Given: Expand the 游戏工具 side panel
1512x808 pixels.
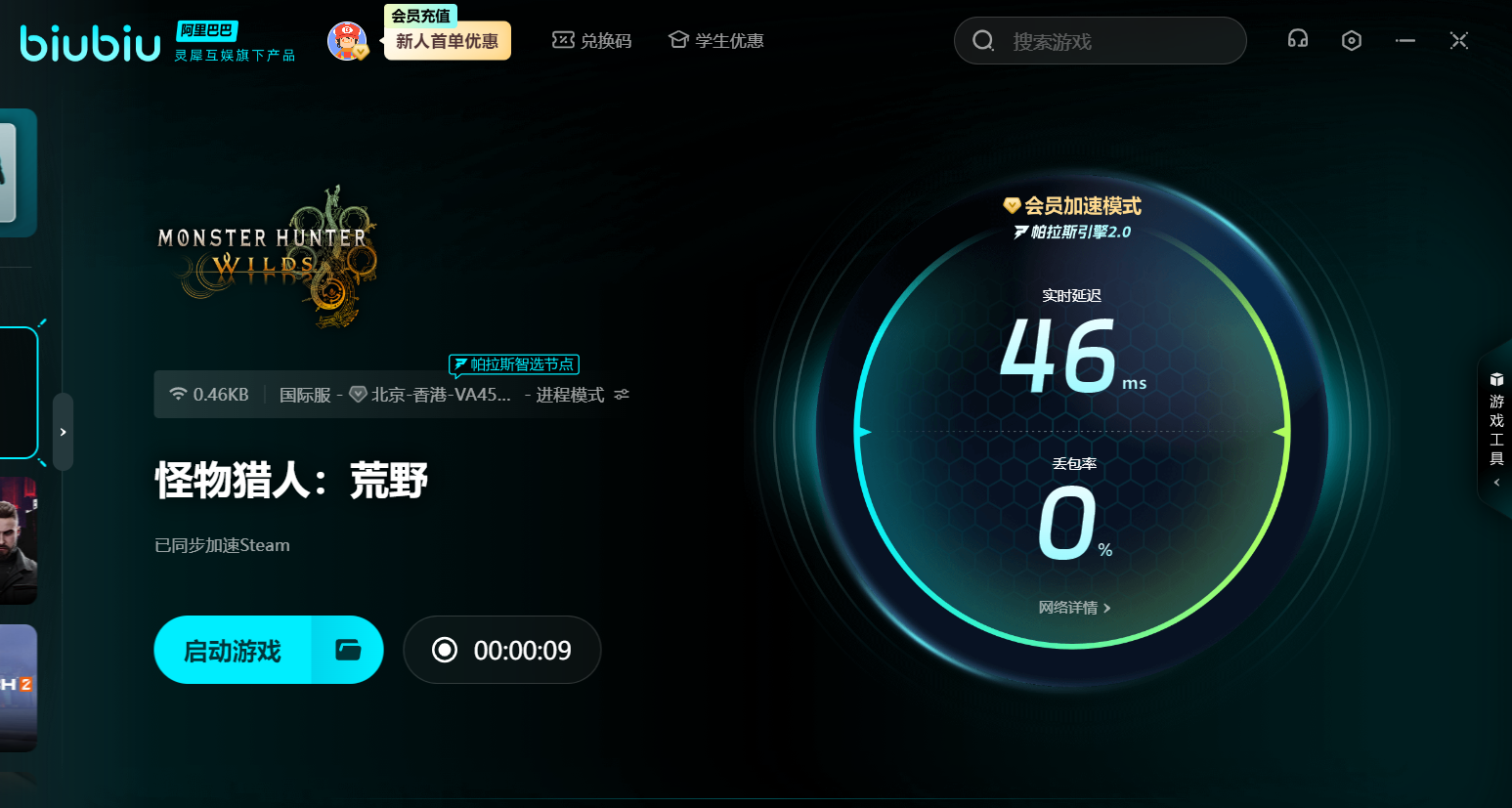Looking at the screenshot, I should 1496,430.
